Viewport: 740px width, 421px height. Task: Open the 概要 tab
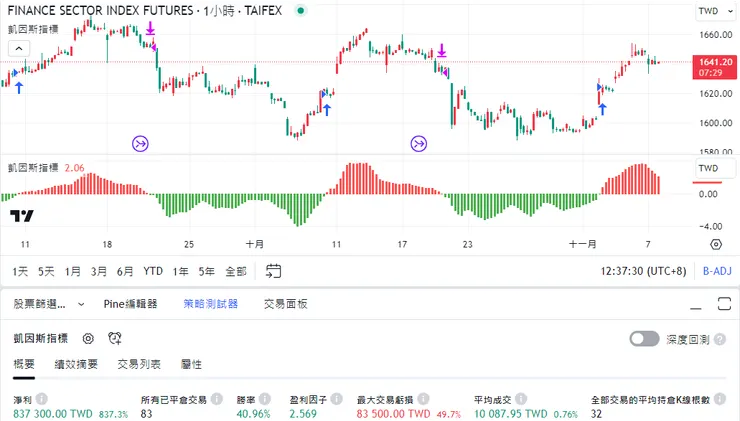coord(24,364)
